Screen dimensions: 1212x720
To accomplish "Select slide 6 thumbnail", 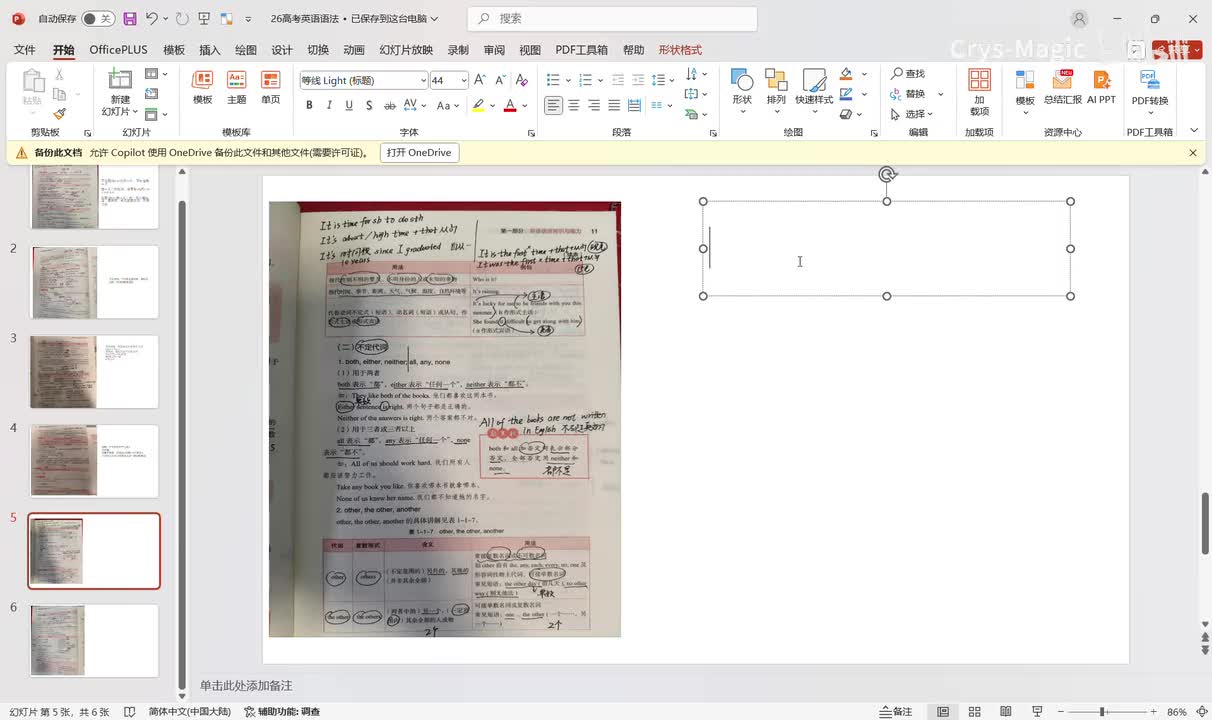I will [x=94, y=641].
